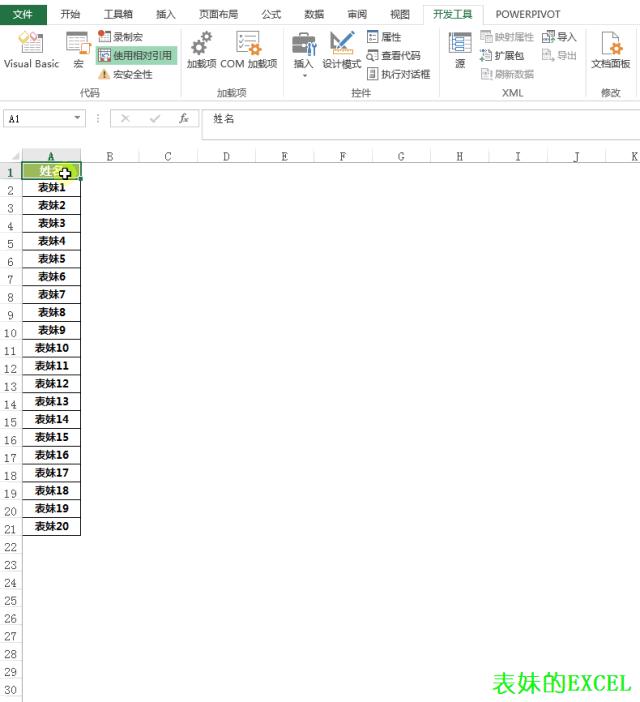Open the 文档面板 document panel
Screen dimensions: 640x702
click(610, 50)
